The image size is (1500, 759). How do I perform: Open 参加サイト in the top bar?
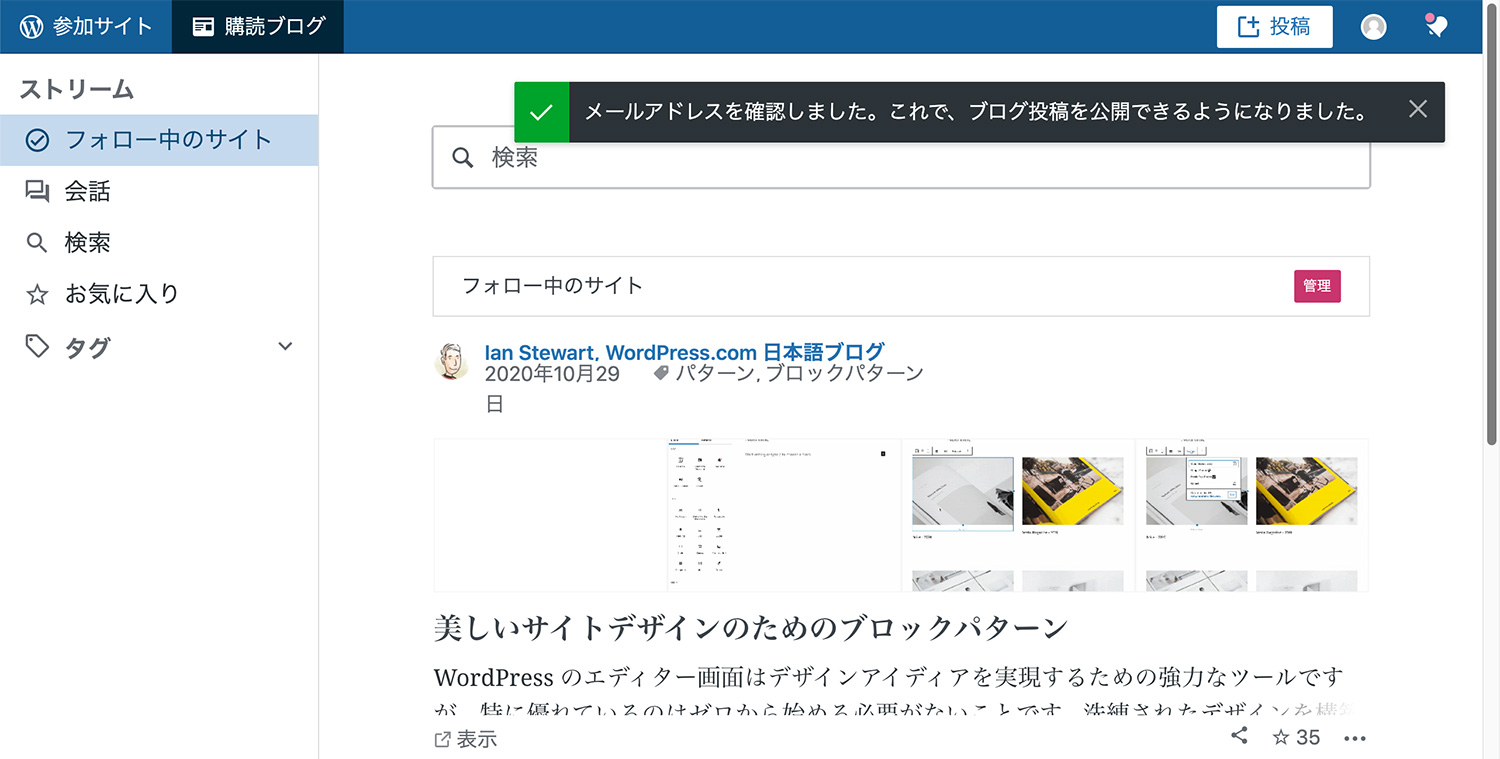point(86,27)
